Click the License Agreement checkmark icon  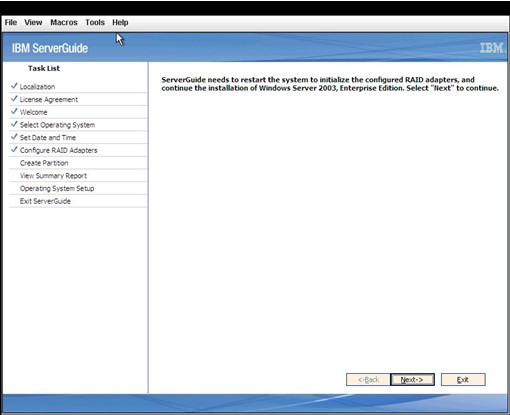14,99
